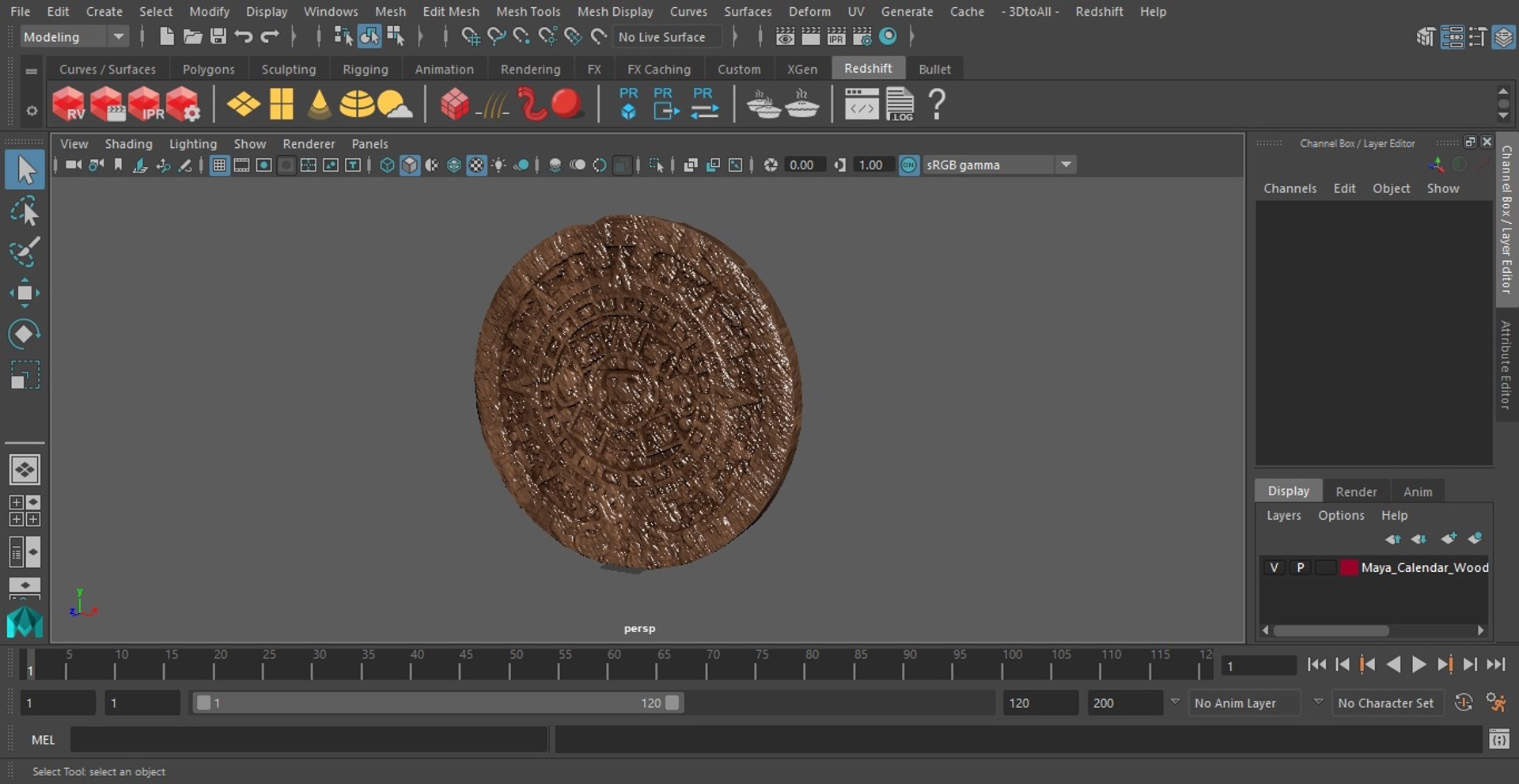Image resolution: width=1519 pixels, height=784 pixels.
Task: Switch to the Bullet shelf tab
Action: (934, 69)
